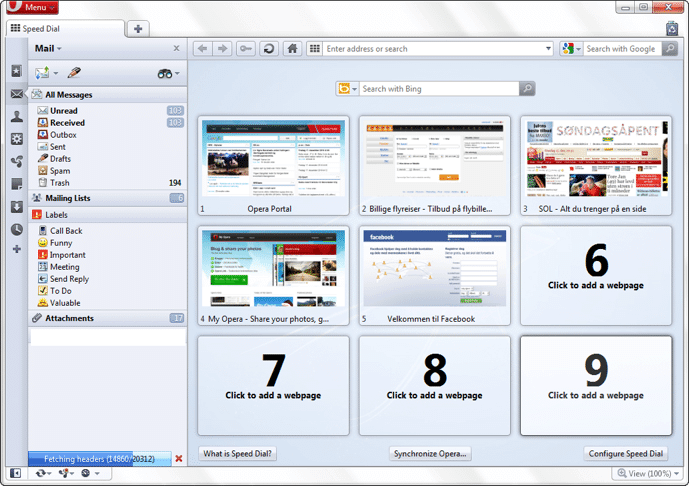The height and width of the screenshot is (486, 689).
Task: Cancel fetching headers with red X
Action: (179, 459)
